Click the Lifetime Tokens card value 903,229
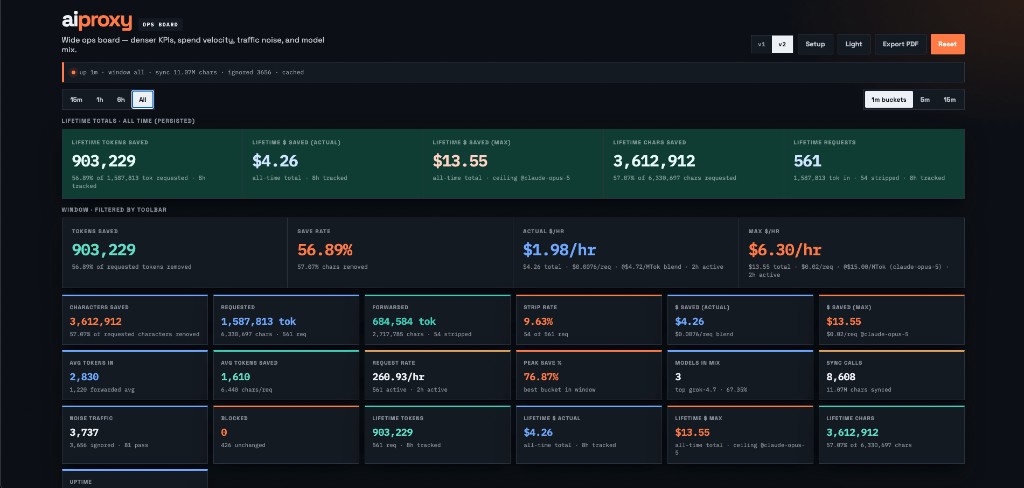The width and height of the screenshot is (1024, 488). (392, 432)
